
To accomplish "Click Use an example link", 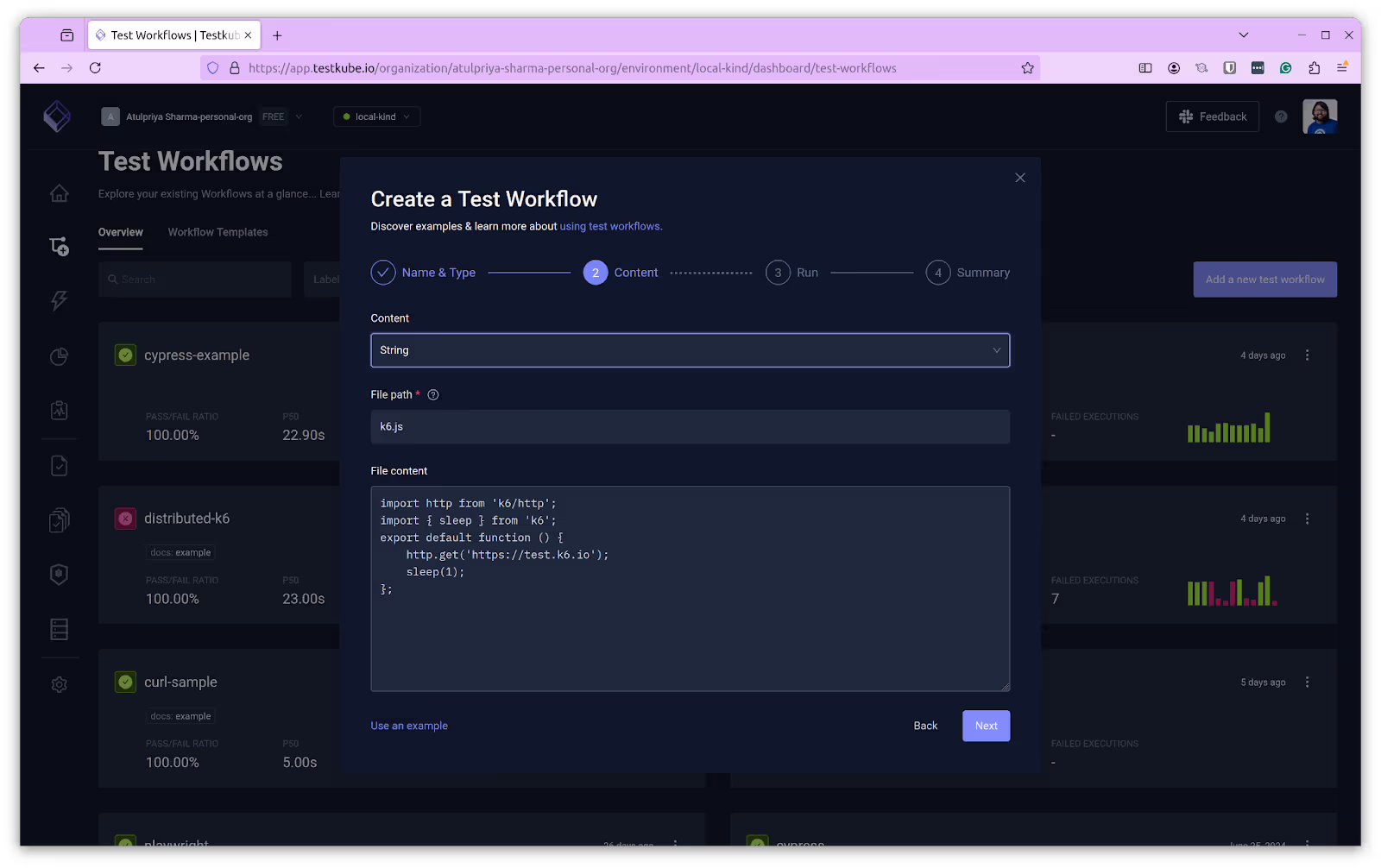I will click(x=409, y=726).
